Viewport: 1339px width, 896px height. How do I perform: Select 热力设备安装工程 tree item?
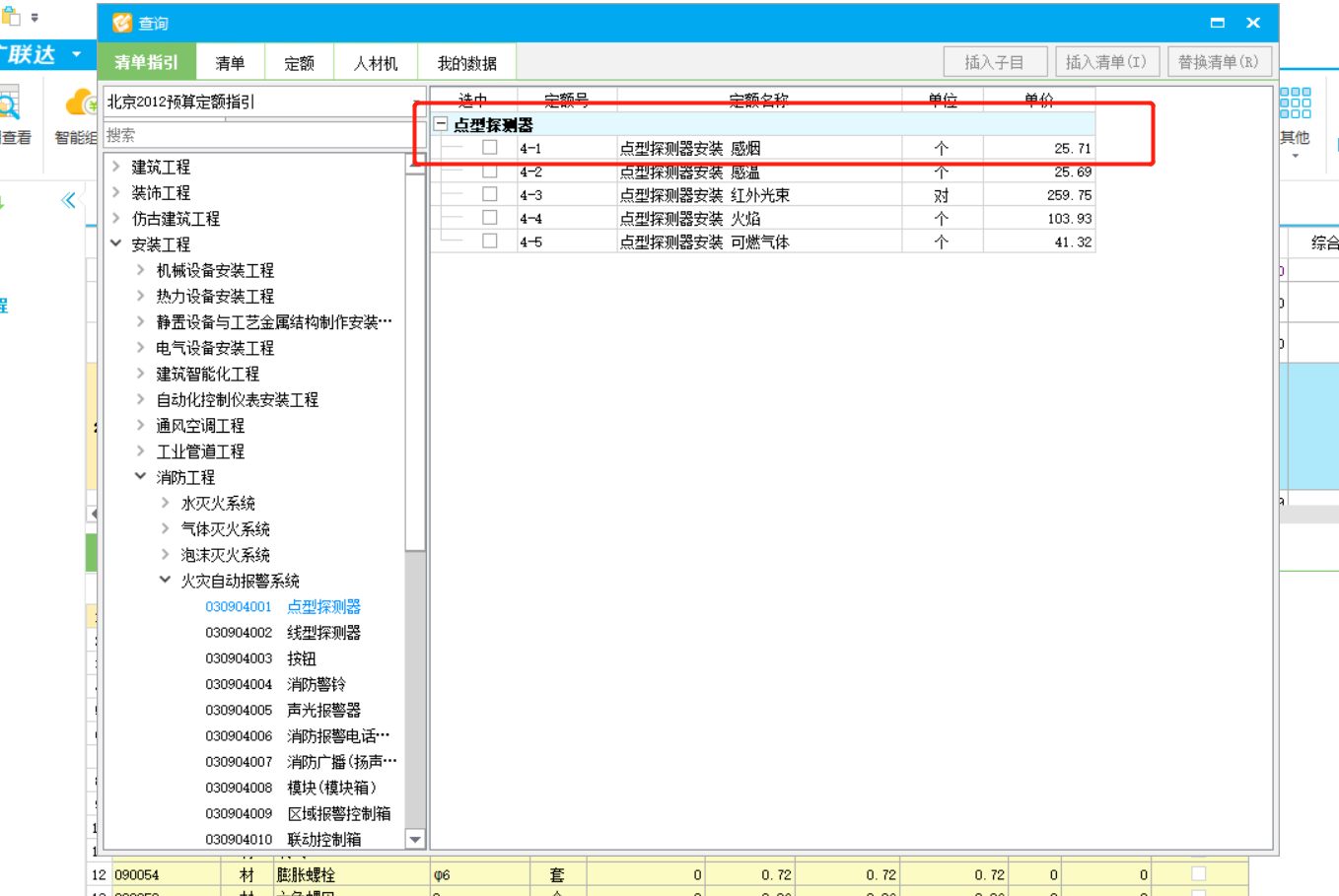pos(215,296)
